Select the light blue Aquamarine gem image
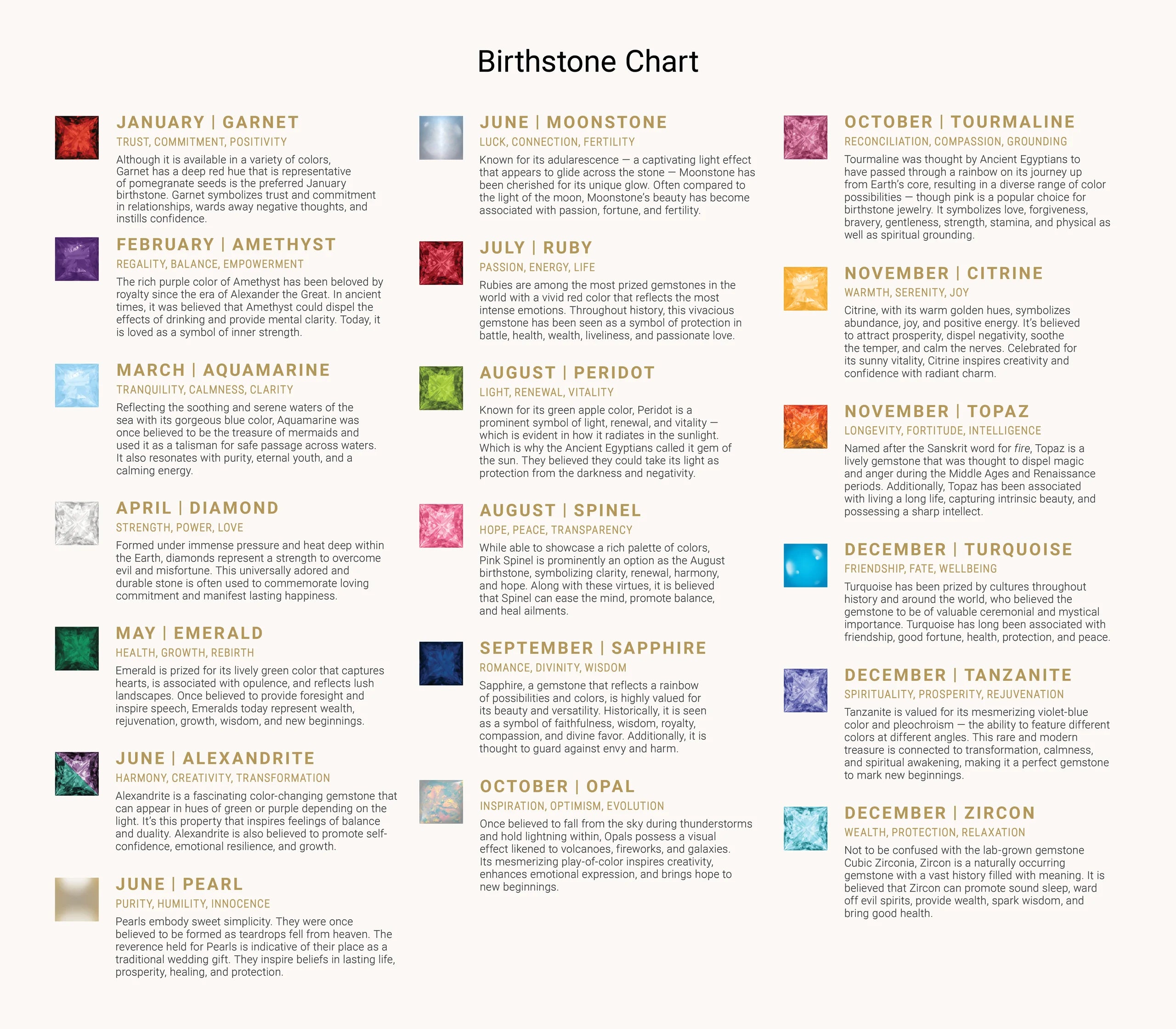Image resolution: width=1176 pixels, height=1029 pixels. [76, 385]
